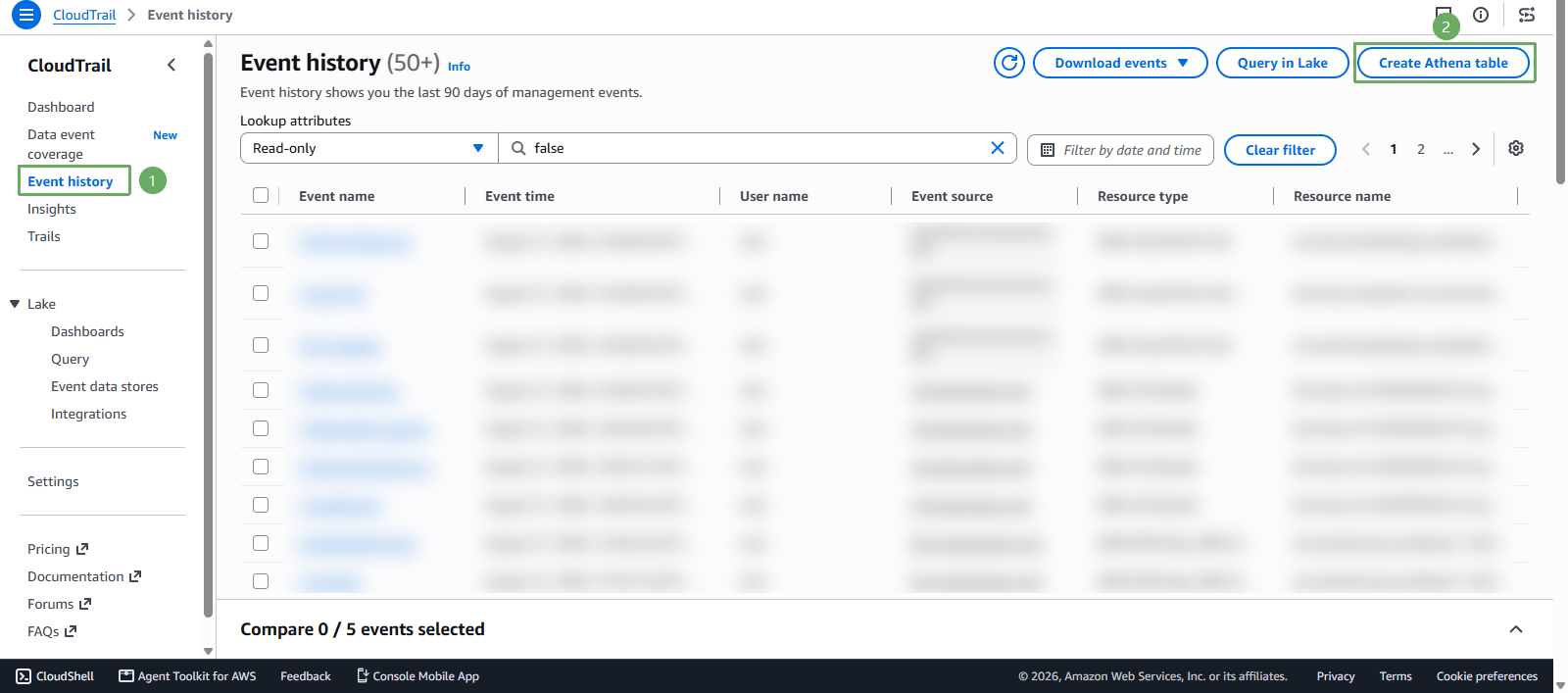The height and width of the screenshot is (693, 1568).
Task: Tick the select-all checkbox in the table header
Action: 261,195
